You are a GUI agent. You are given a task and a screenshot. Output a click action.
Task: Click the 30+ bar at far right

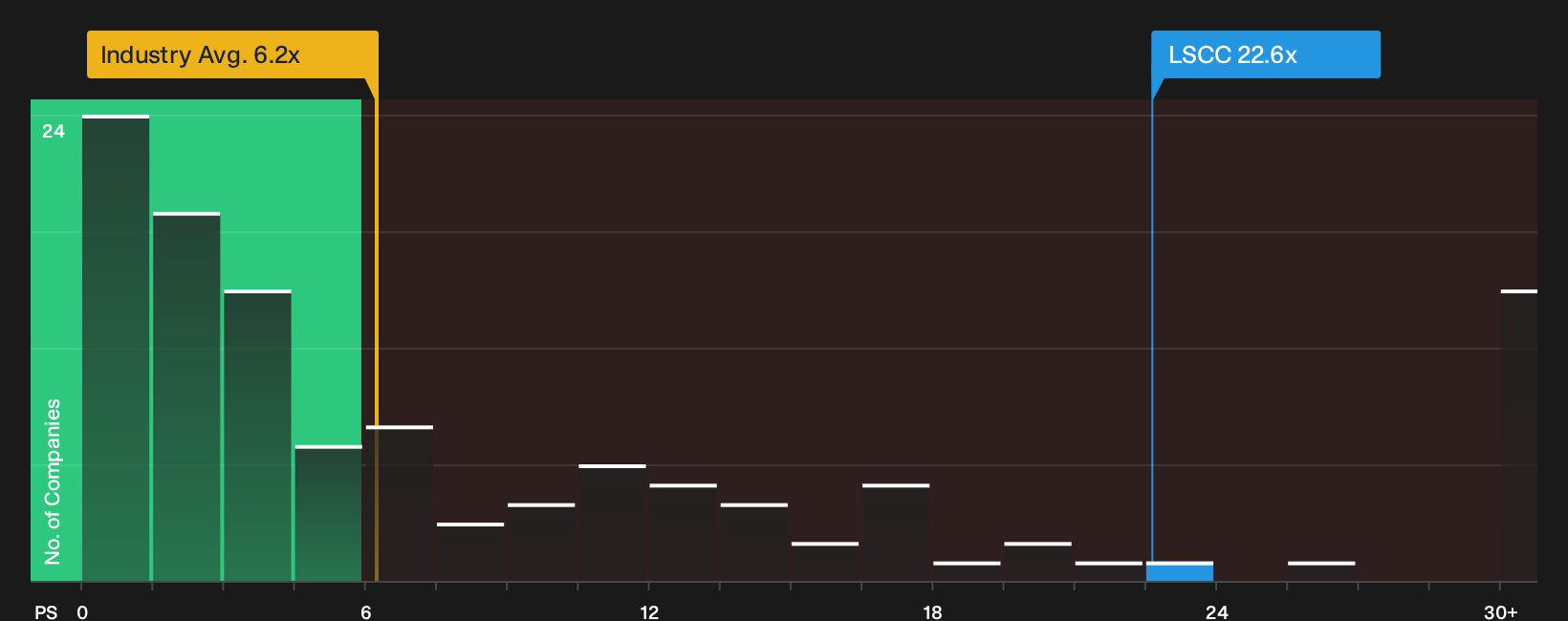(1519, 435)
